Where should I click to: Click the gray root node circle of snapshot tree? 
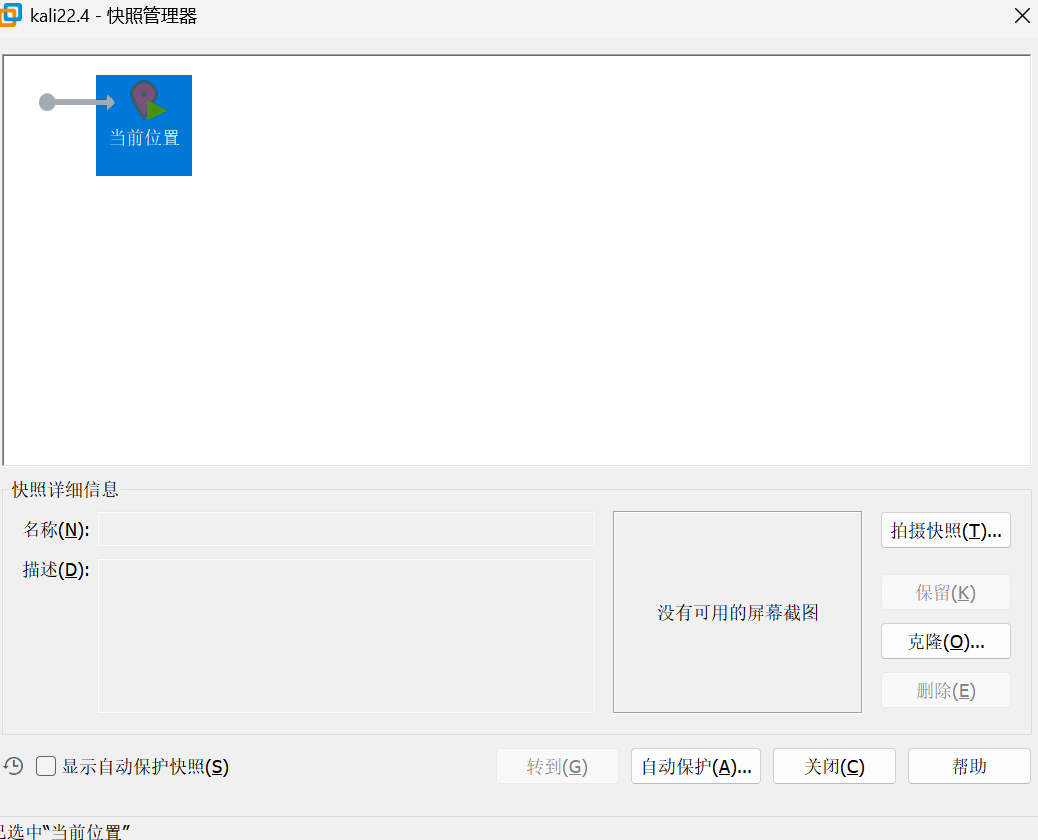[x=47, y=102]
